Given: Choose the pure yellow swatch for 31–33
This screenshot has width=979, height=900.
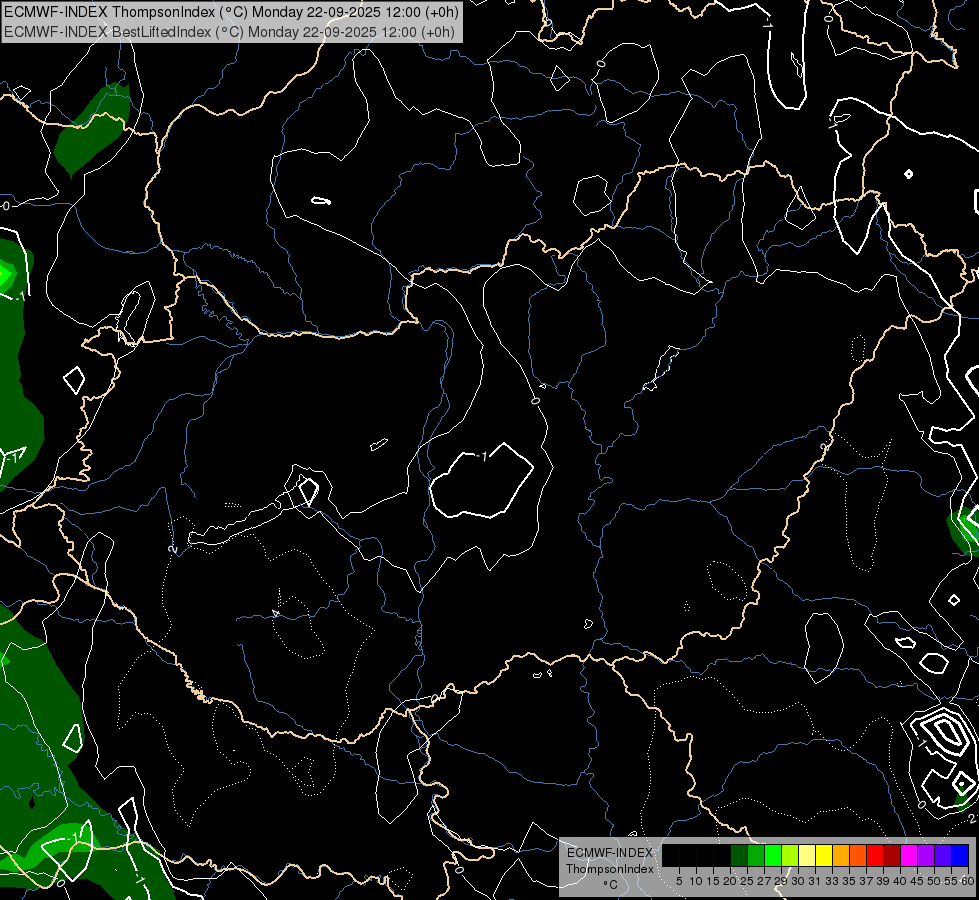Looking at the screenshot, I should click(824, 855).
